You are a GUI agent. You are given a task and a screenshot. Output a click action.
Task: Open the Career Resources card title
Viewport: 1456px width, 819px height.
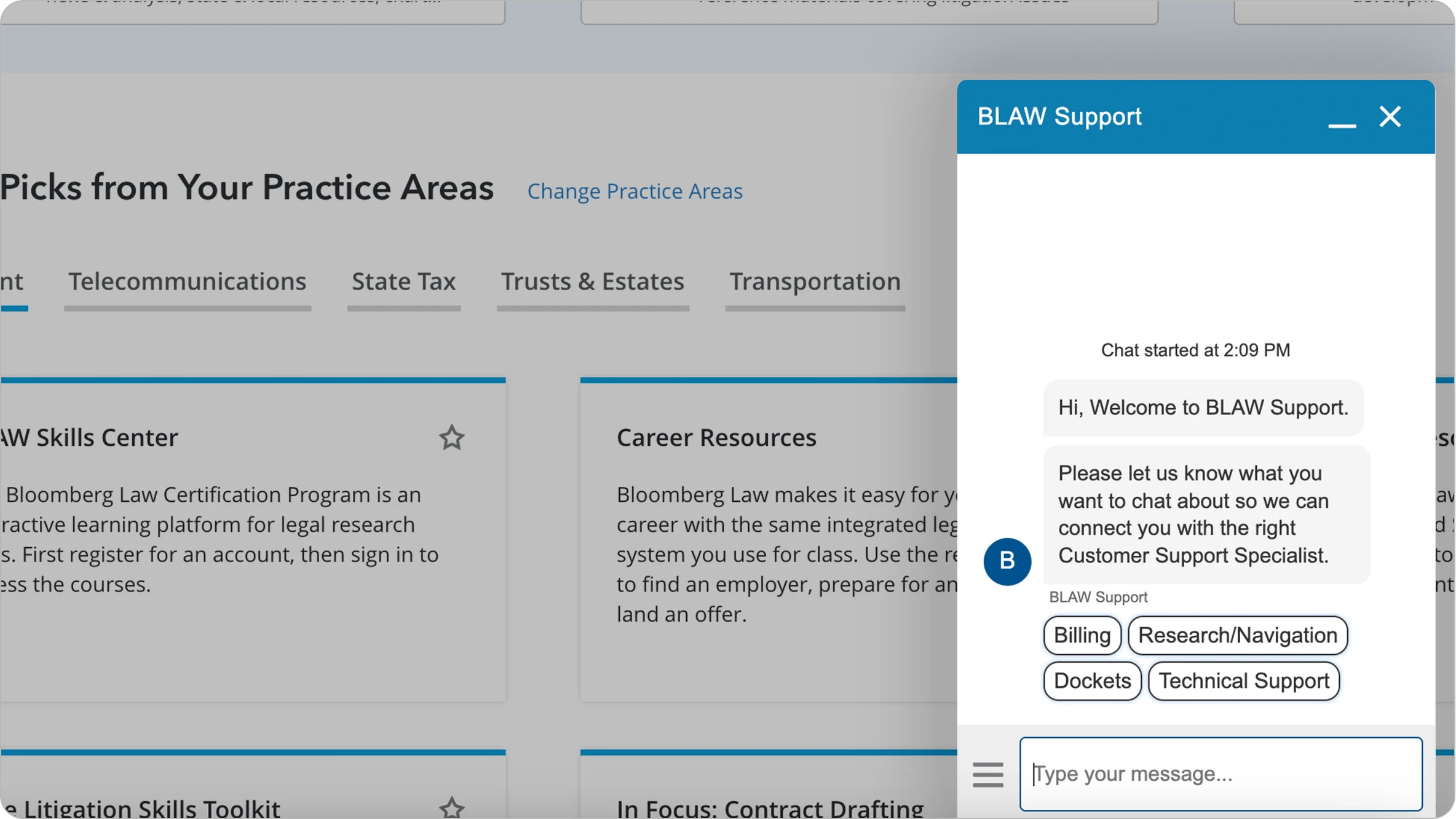tap(716, 438)
